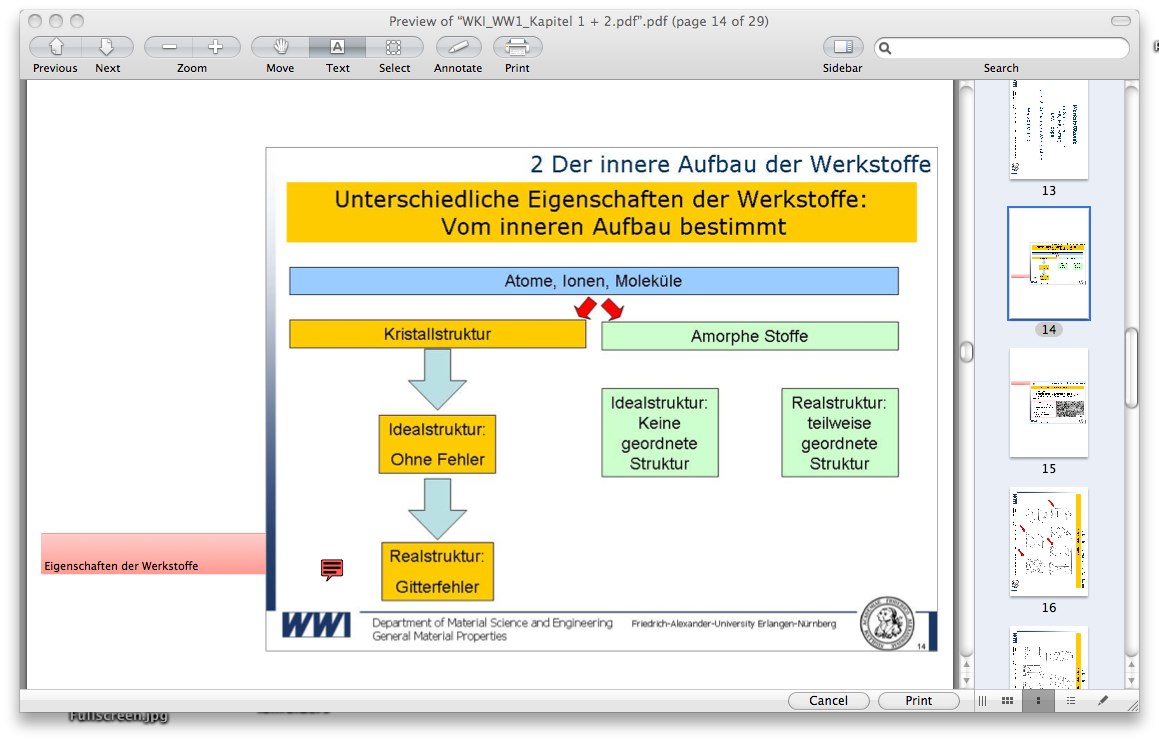This screenshot has height=742, width=1159.
Task: Select page 14 thumbnail
Action: pos(1049,264)
